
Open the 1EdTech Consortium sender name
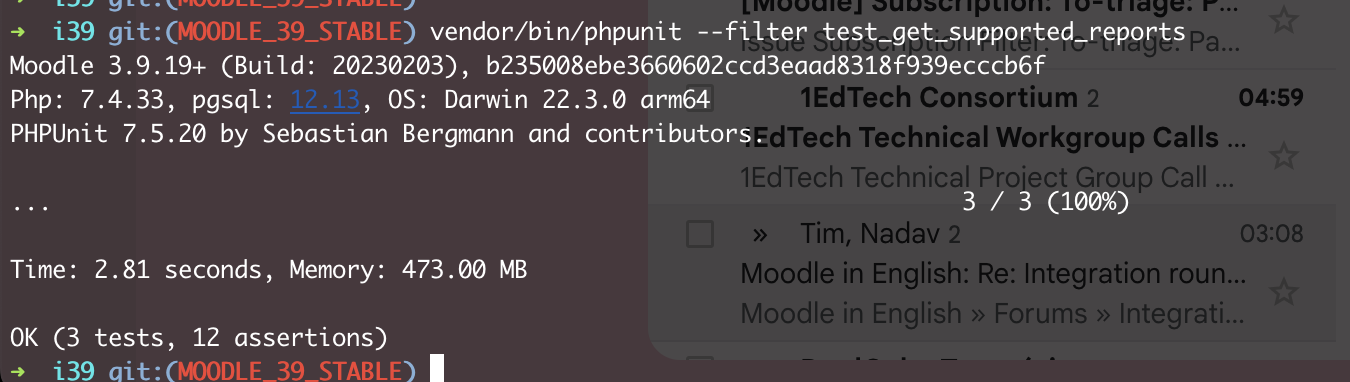point(938,98)
